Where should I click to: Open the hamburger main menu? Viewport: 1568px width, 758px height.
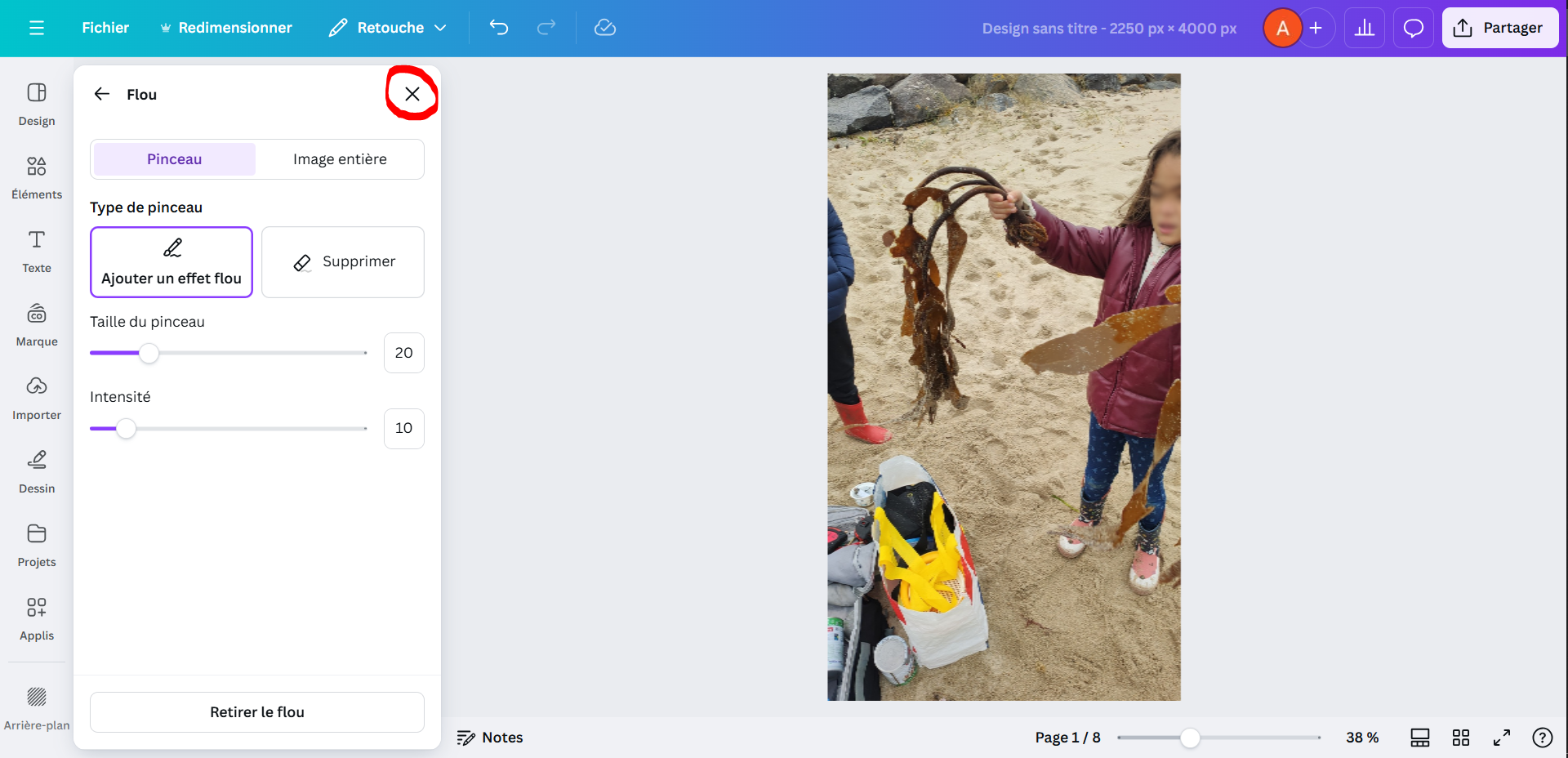[37, 28]
